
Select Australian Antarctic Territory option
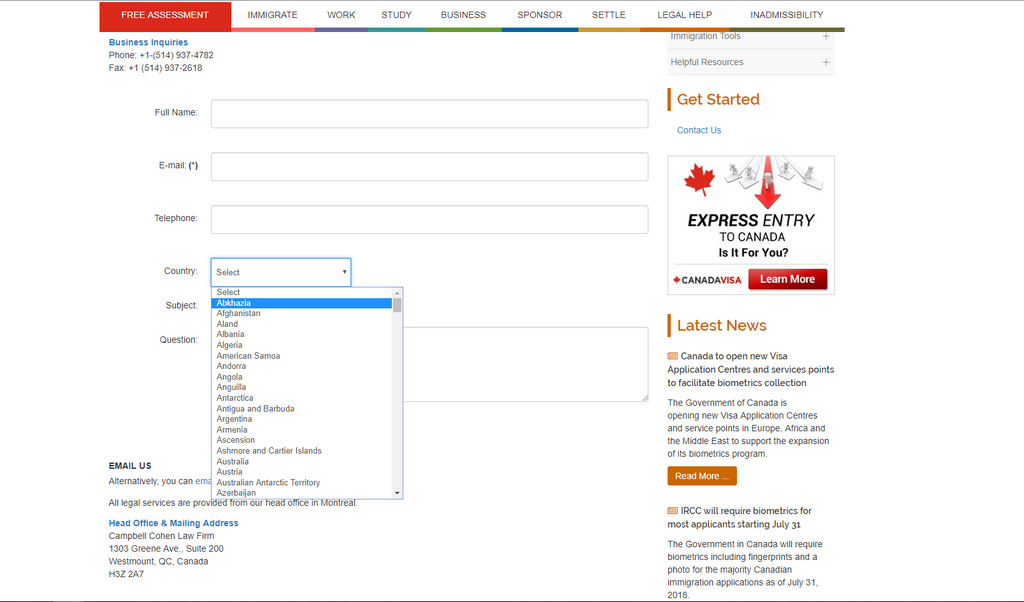[302, 483]
